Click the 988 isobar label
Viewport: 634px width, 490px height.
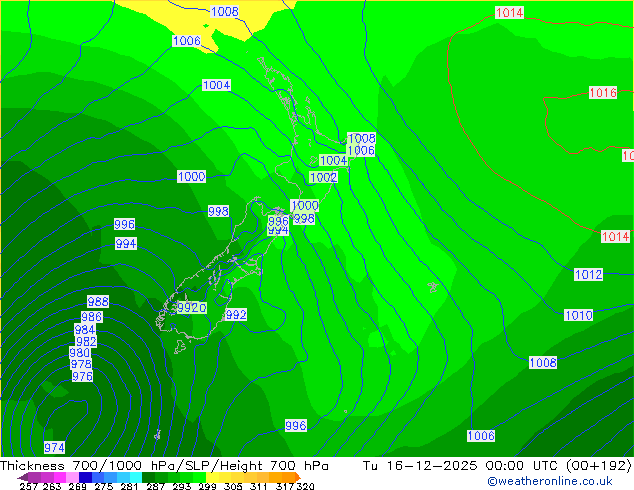point(98,301)
